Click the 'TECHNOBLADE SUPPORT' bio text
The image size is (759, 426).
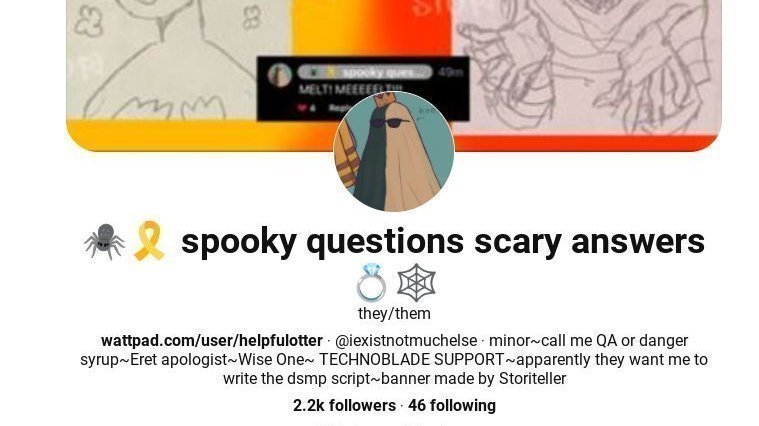(x=411, y=360)
